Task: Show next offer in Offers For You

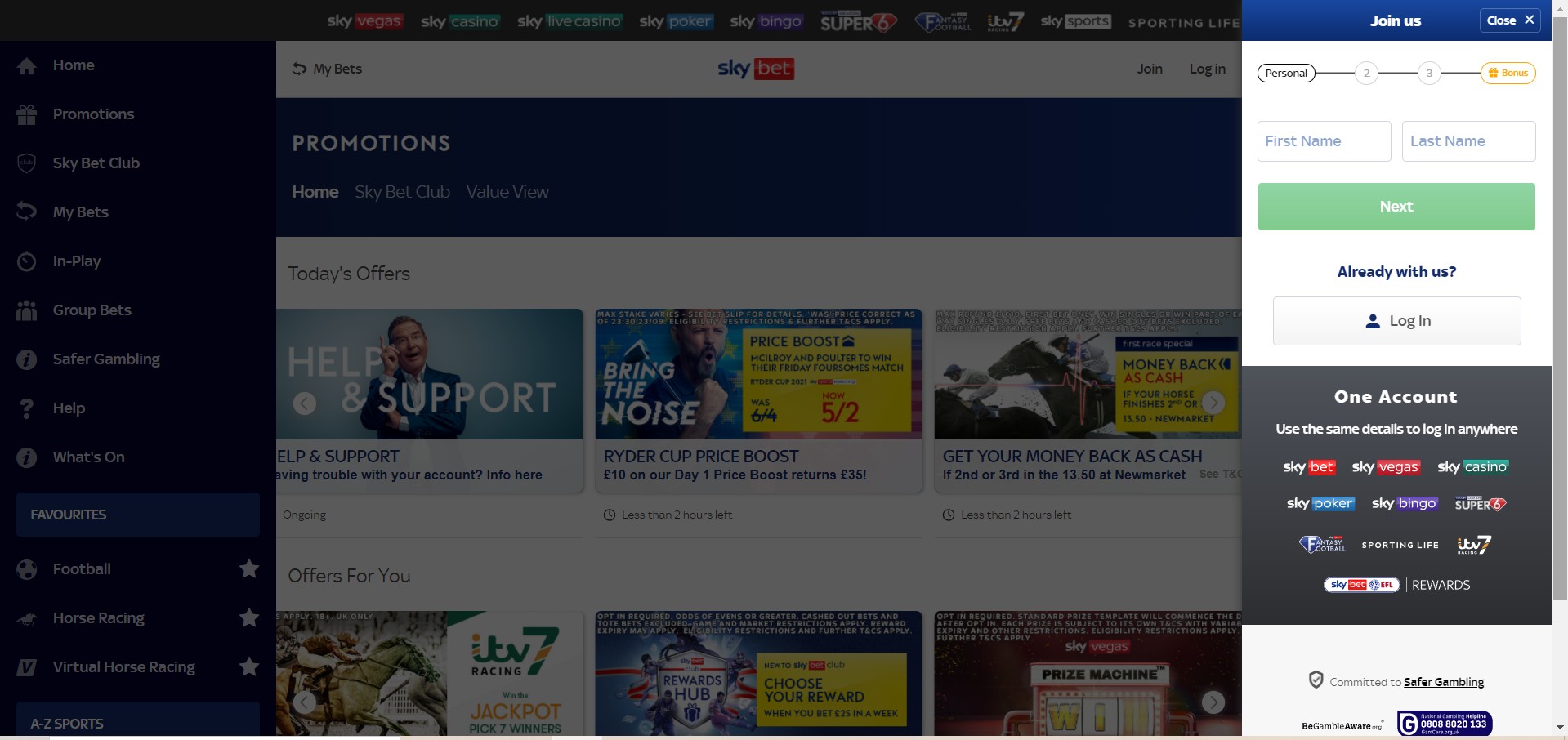Action: click(1213, 702)
